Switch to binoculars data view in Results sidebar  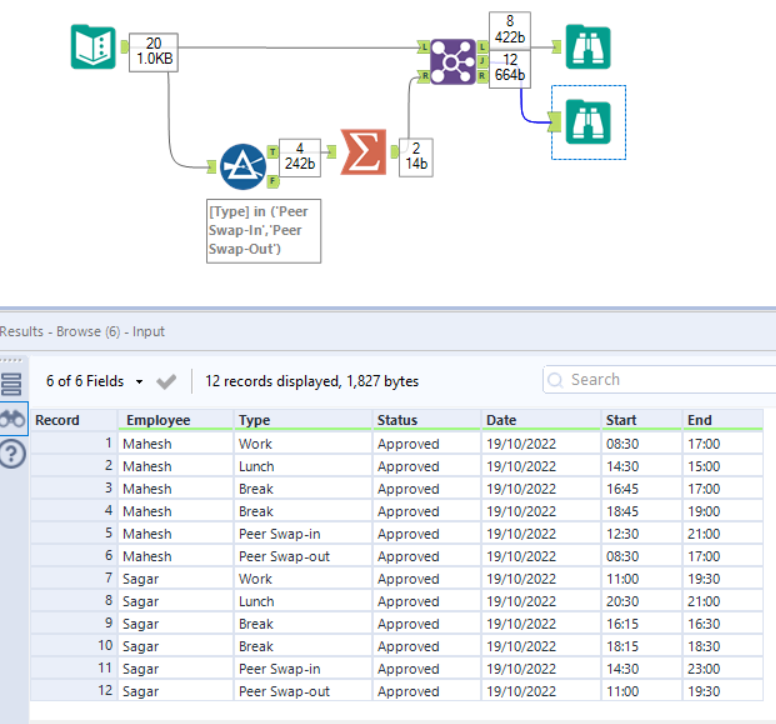tap(12, 420)
